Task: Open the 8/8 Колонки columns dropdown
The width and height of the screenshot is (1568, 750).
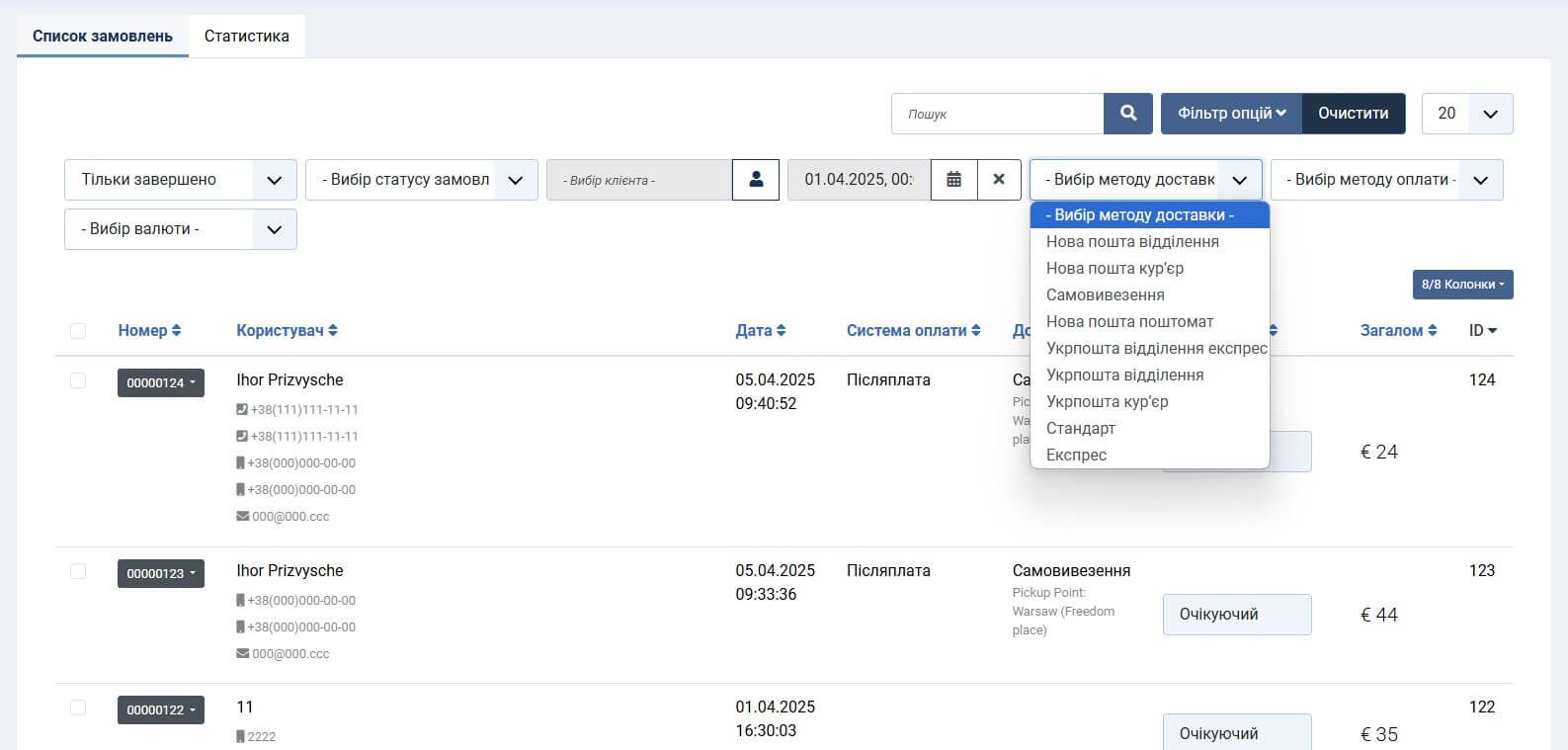Action: (x=1462, y=285)
